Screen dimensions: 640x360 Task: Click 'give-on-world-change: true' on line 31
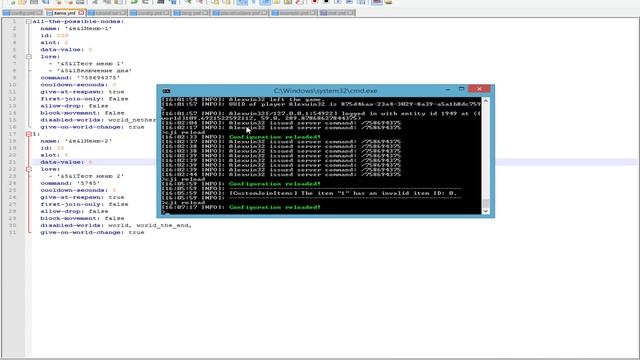click(x=92, y=232)
